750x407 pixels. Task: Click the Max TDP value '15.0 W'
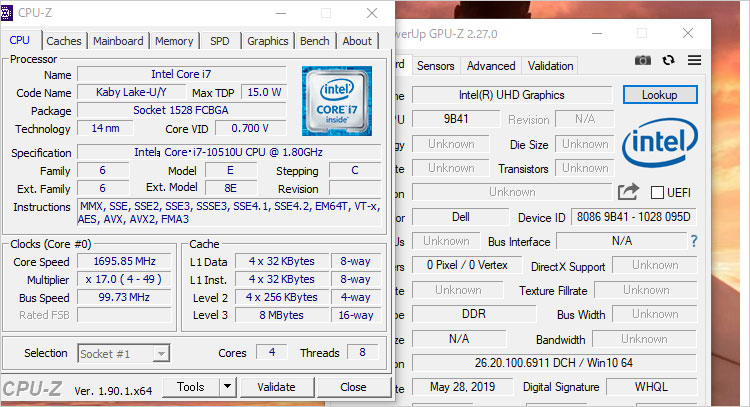click(264, 92)
